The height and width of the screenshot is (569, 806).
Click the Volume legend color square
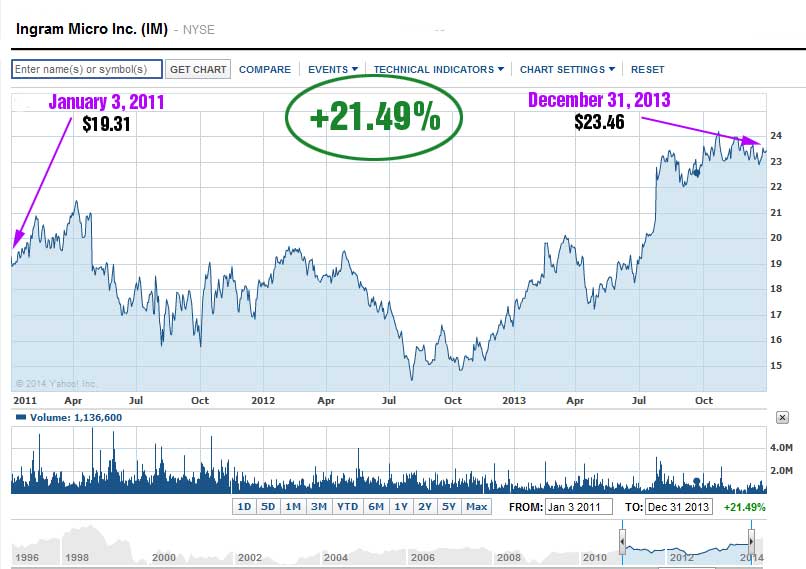[21, 417]
